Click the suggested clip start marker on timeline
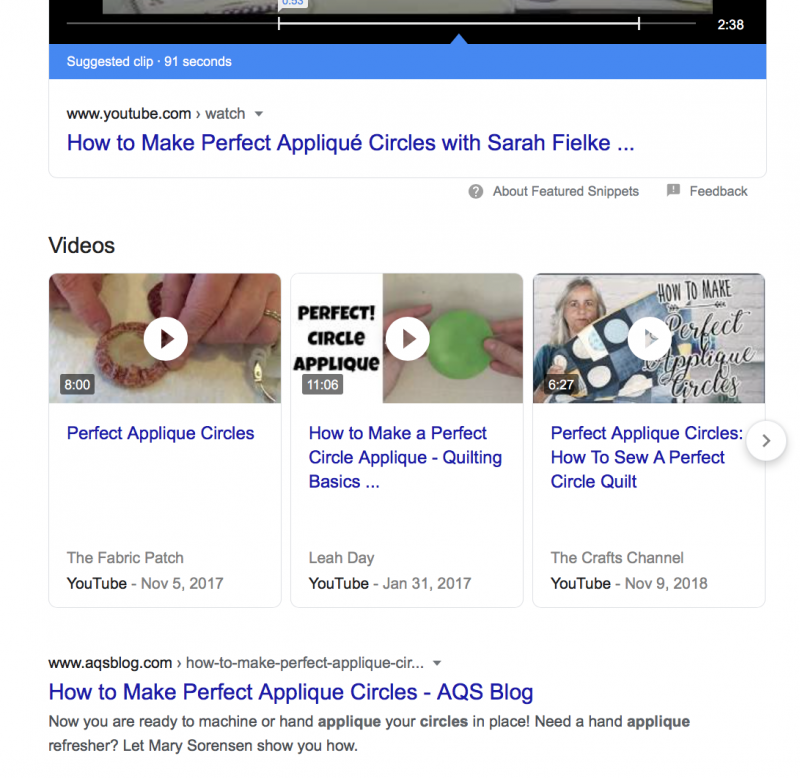This screenshot has height=778, width=800. 279,22
